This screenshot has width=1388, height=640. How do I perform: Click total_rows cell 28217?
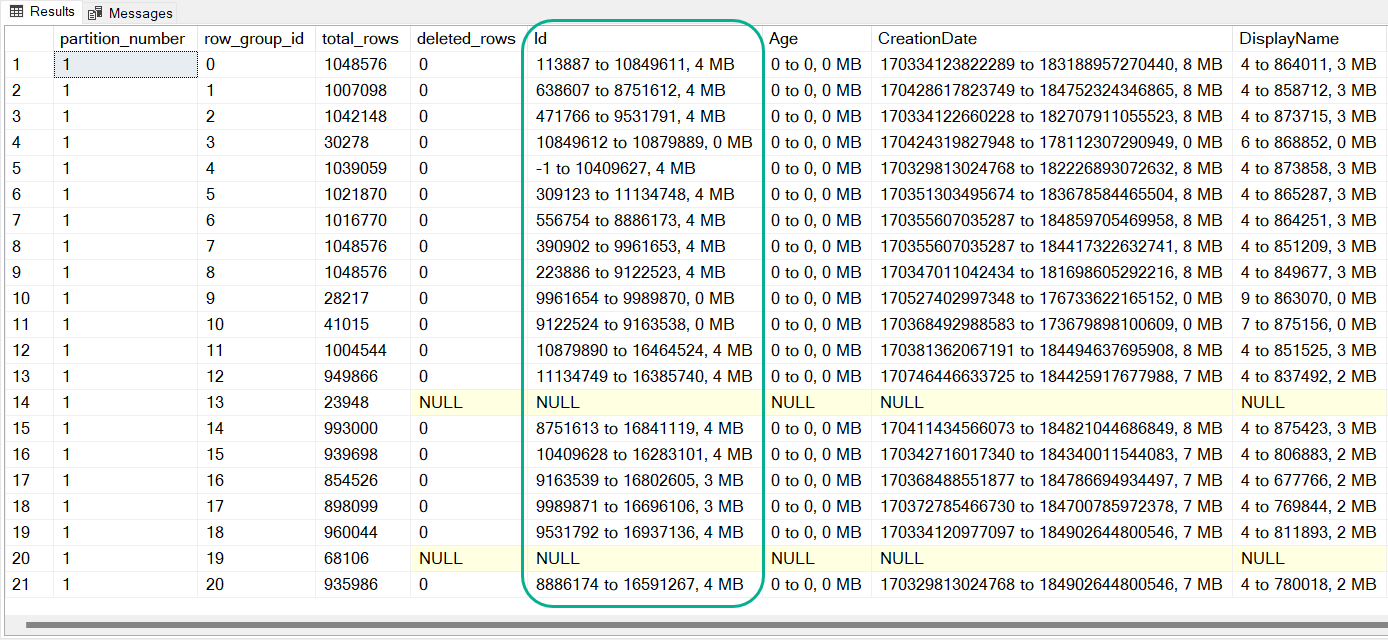click(362, 299)
